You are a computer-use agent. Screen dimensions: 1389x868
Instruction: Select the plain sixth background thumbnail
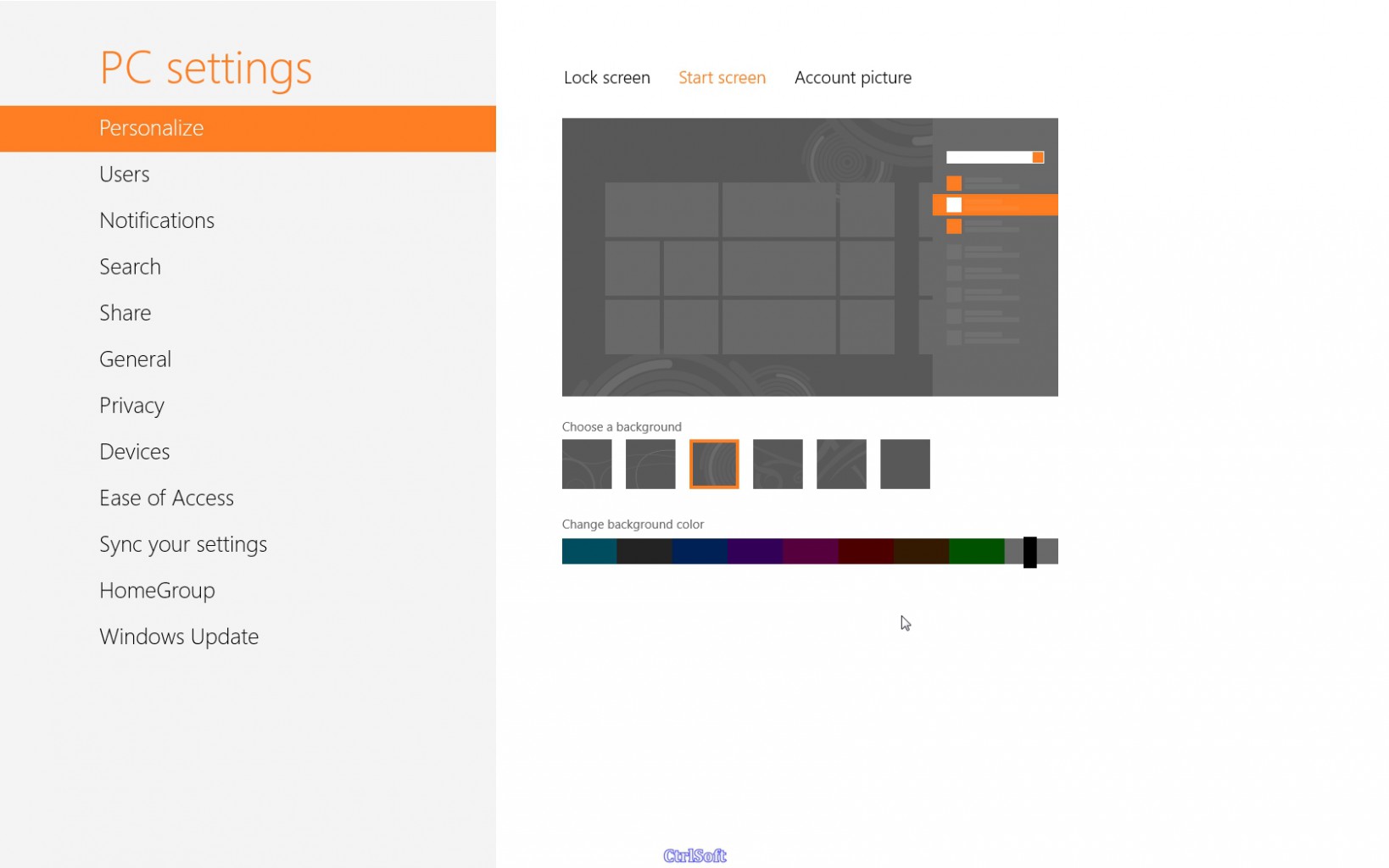905,464
